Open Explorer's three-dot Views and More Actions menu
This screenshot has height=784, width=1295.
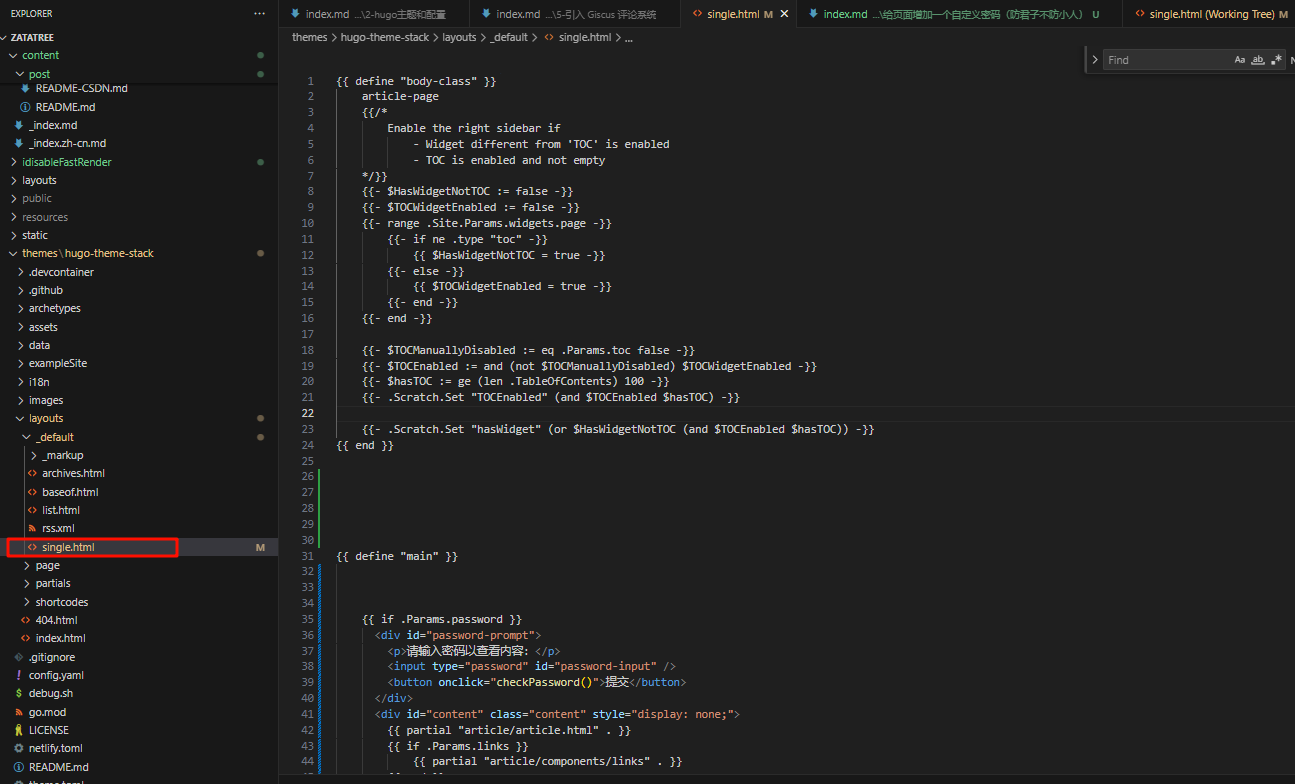260,14
